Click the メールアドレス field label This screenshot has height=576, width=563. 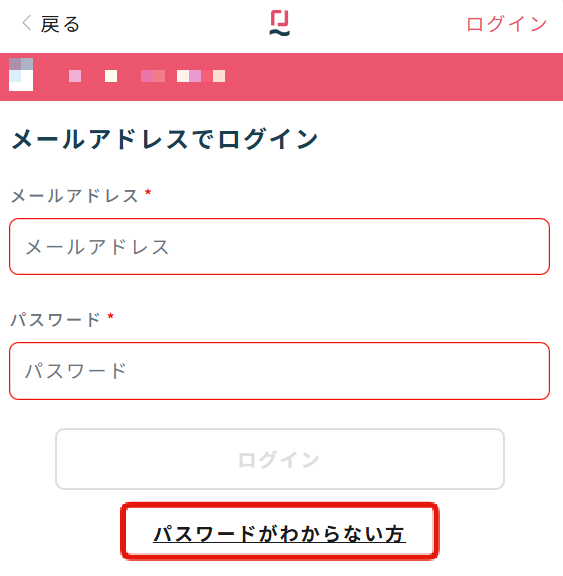click(x=75, y=196)
